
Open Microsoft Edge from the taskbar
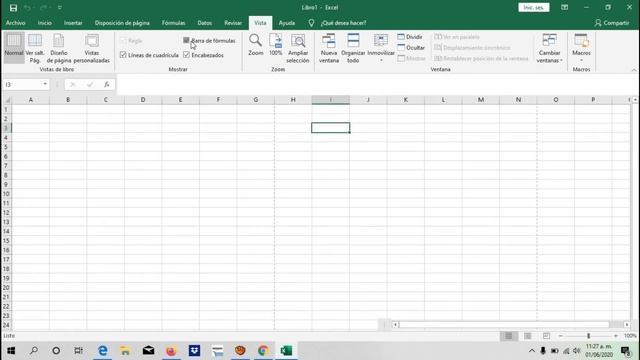(103, 350)
